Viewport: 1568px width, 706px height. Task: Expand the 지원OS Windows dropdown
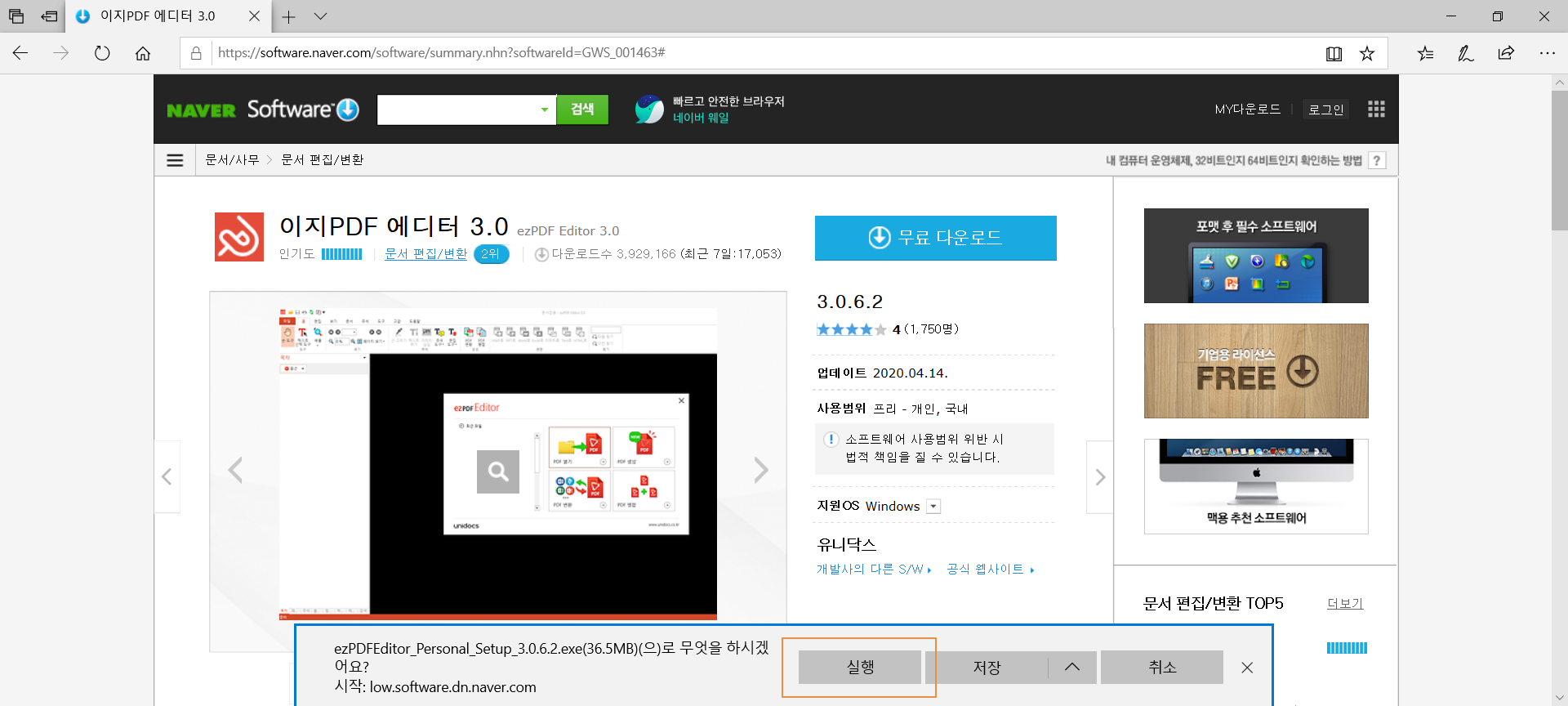pos(934,507)
